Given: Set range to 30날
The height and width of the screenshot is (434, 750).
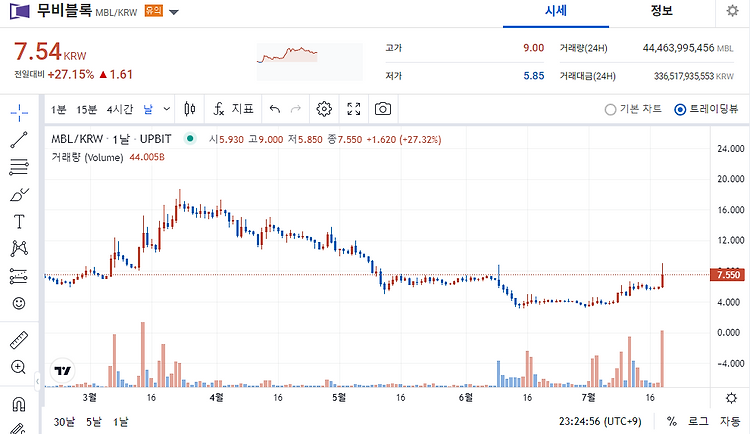Looking at the screenshot, I should coord(64,422).
